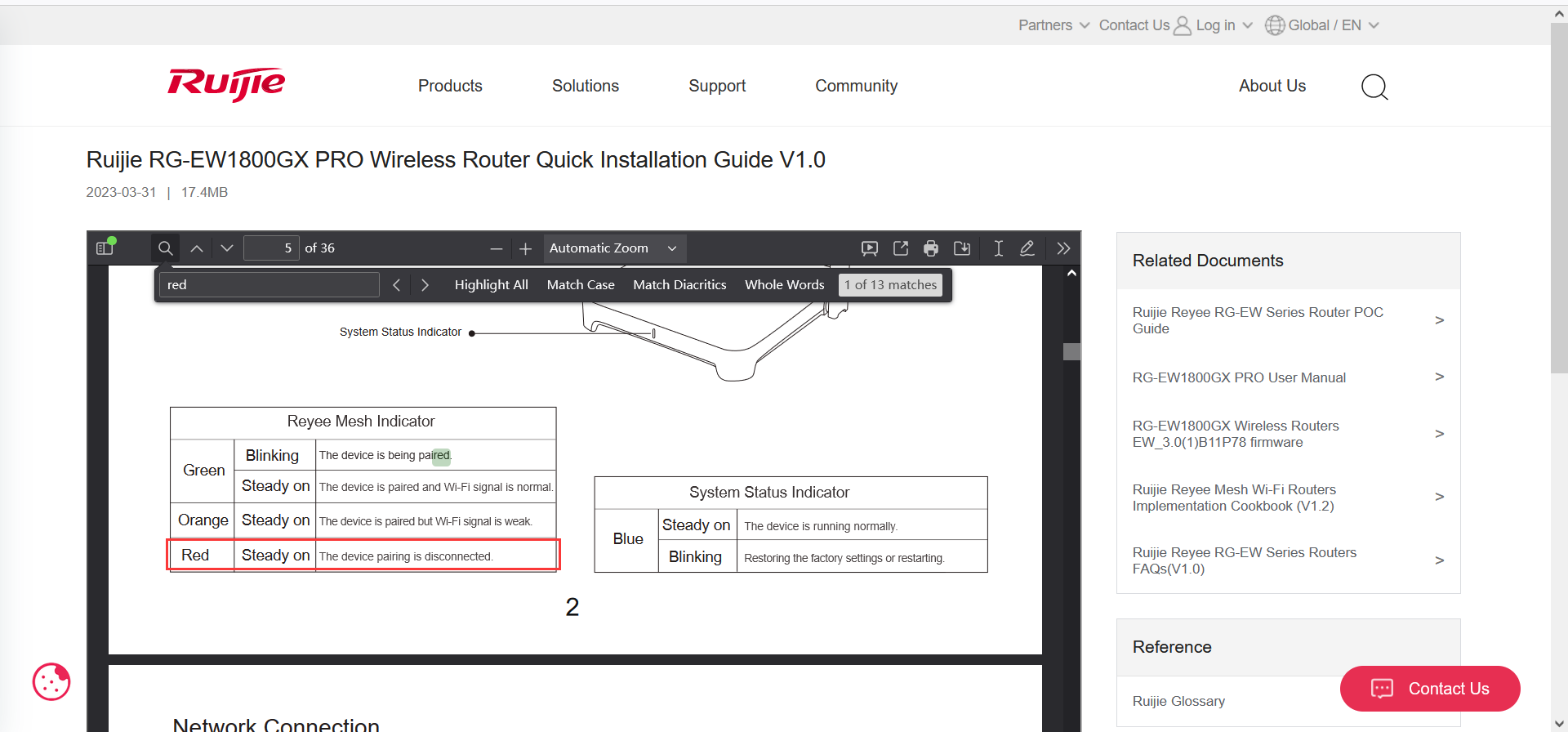Open Mesh Wi-Fi Cookbook arrow

pyautogui.click(x=1440, y=497)
